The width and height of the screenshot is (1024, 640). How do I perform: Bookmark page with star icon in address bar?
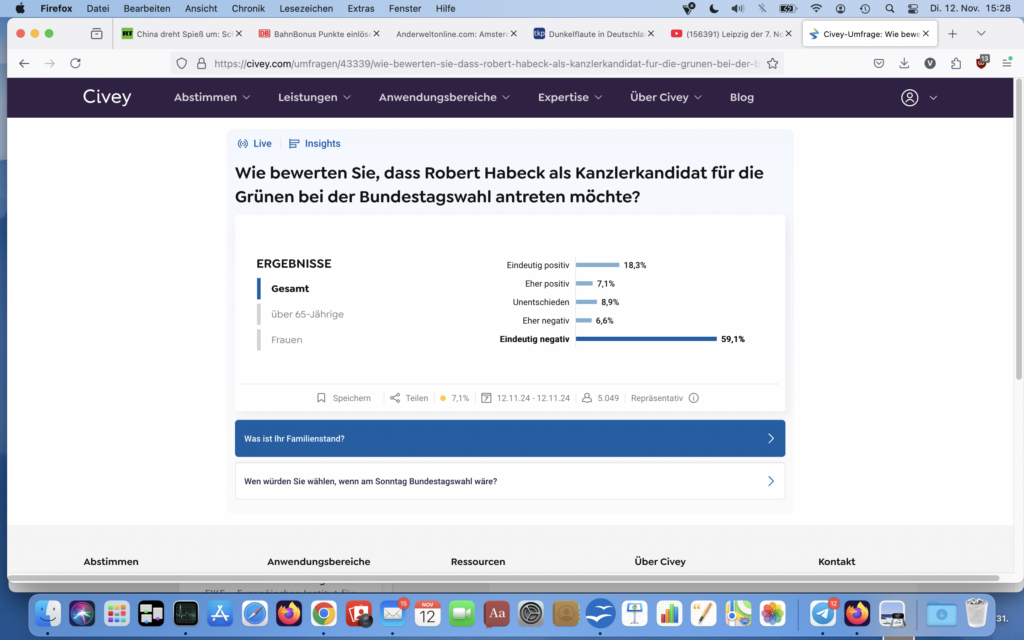[772, 63]
